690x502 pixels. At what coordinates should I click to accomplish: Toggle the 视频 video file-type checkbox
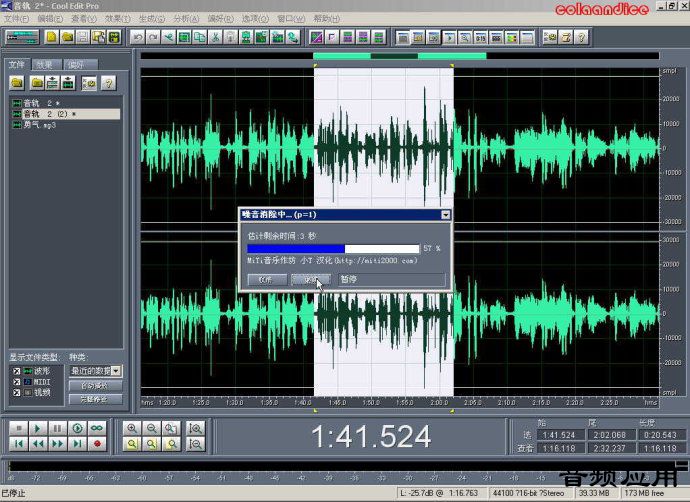(x=16, y=392)
